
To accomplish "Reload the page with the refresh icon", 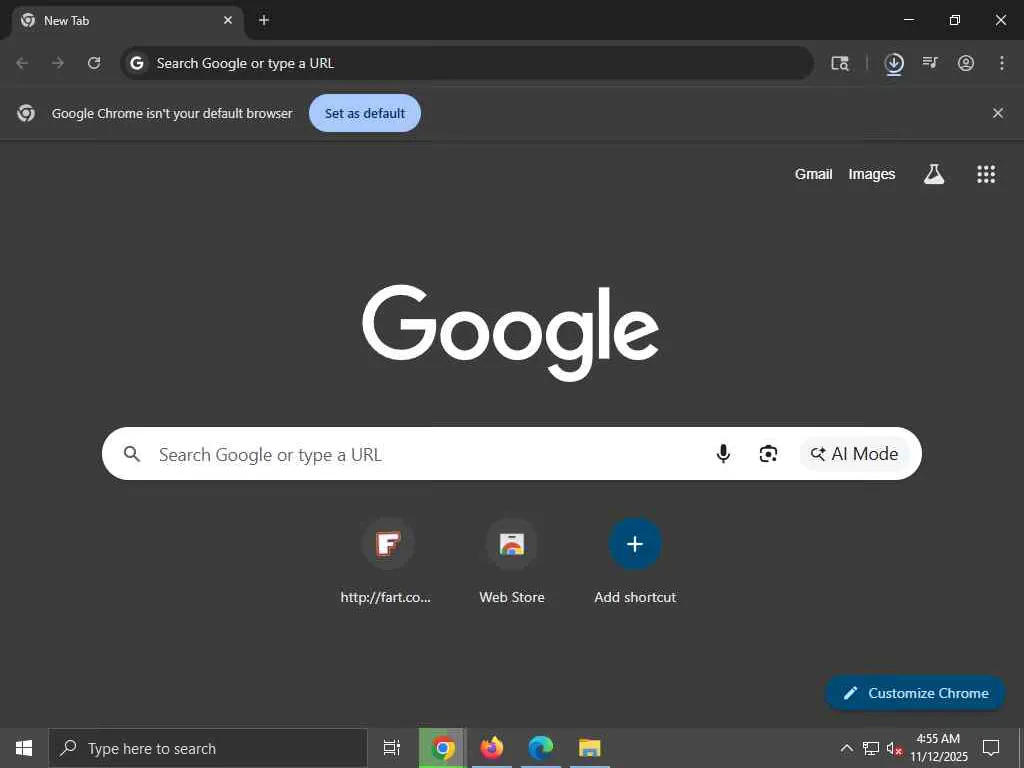I will pyautogui.click(x=94, y=63).
